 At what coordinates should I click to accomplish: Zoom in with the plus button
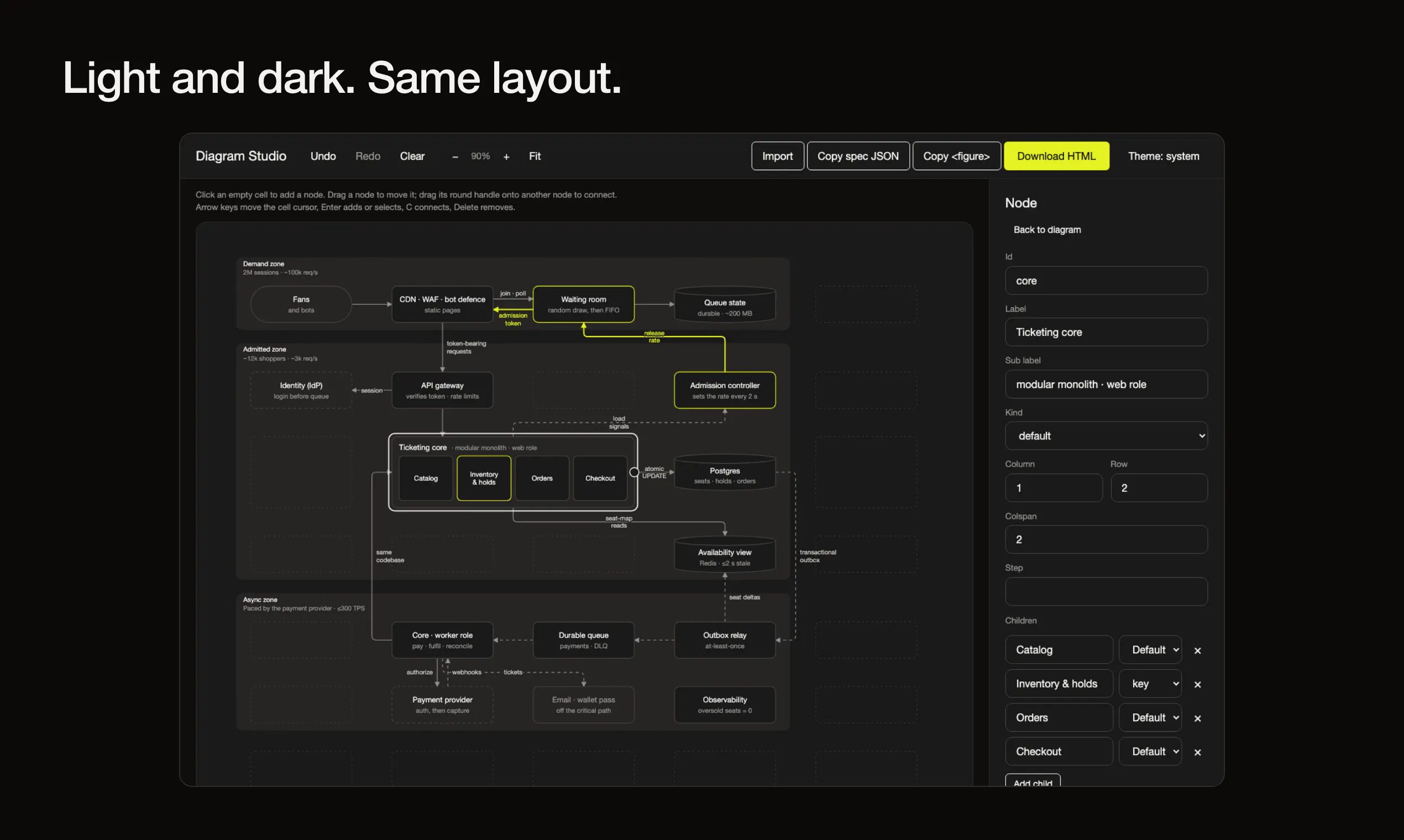(x=506, y=157)
